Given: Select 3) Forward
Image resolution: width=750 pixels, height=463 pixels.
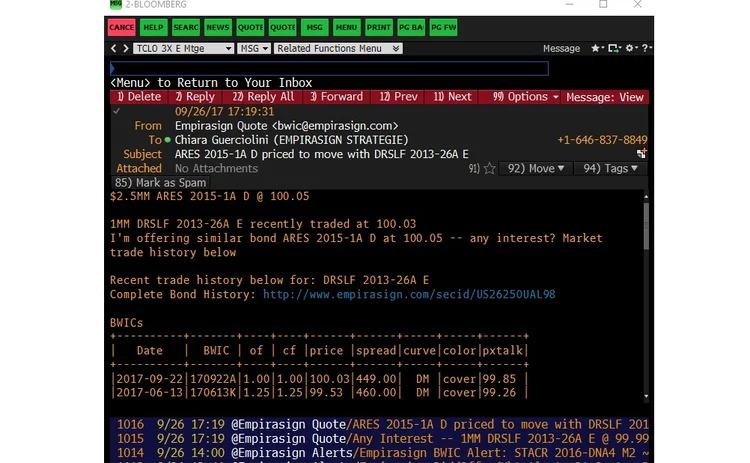Looking at the screenshot, I should tap(337, 97).
